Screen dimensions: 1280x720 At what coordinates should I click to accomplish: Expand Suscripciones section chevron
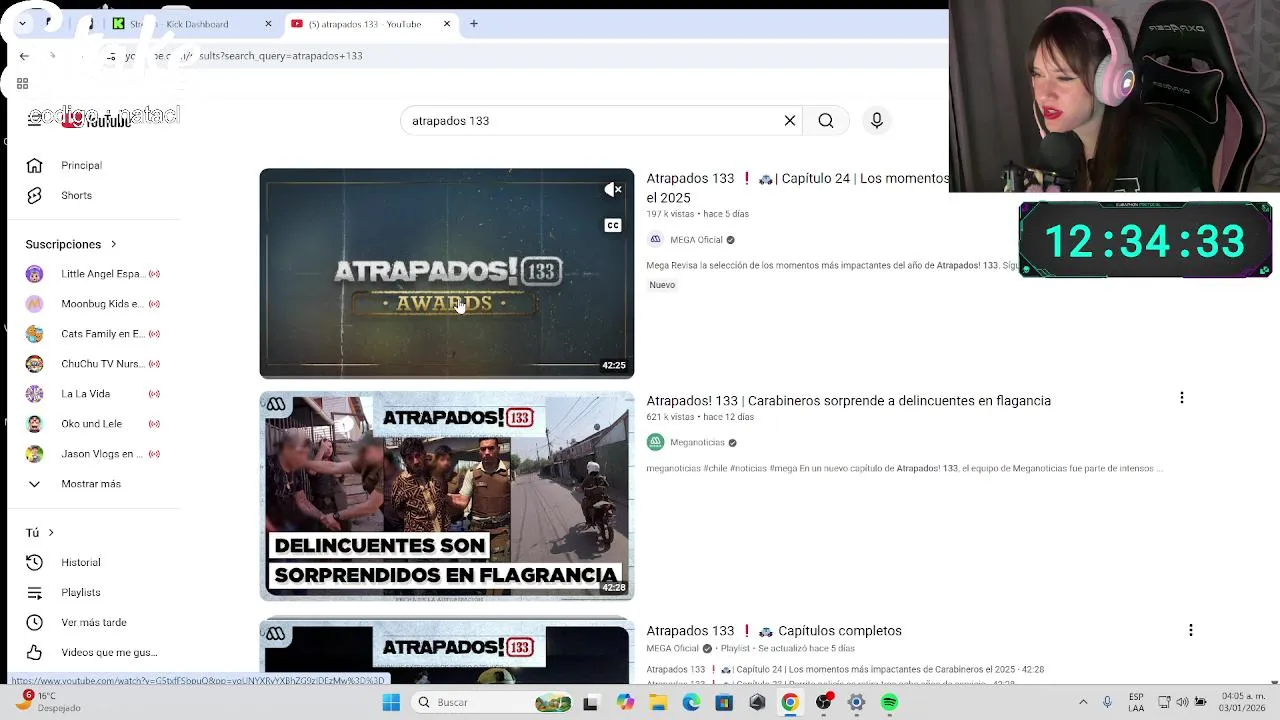coord(113,244)
